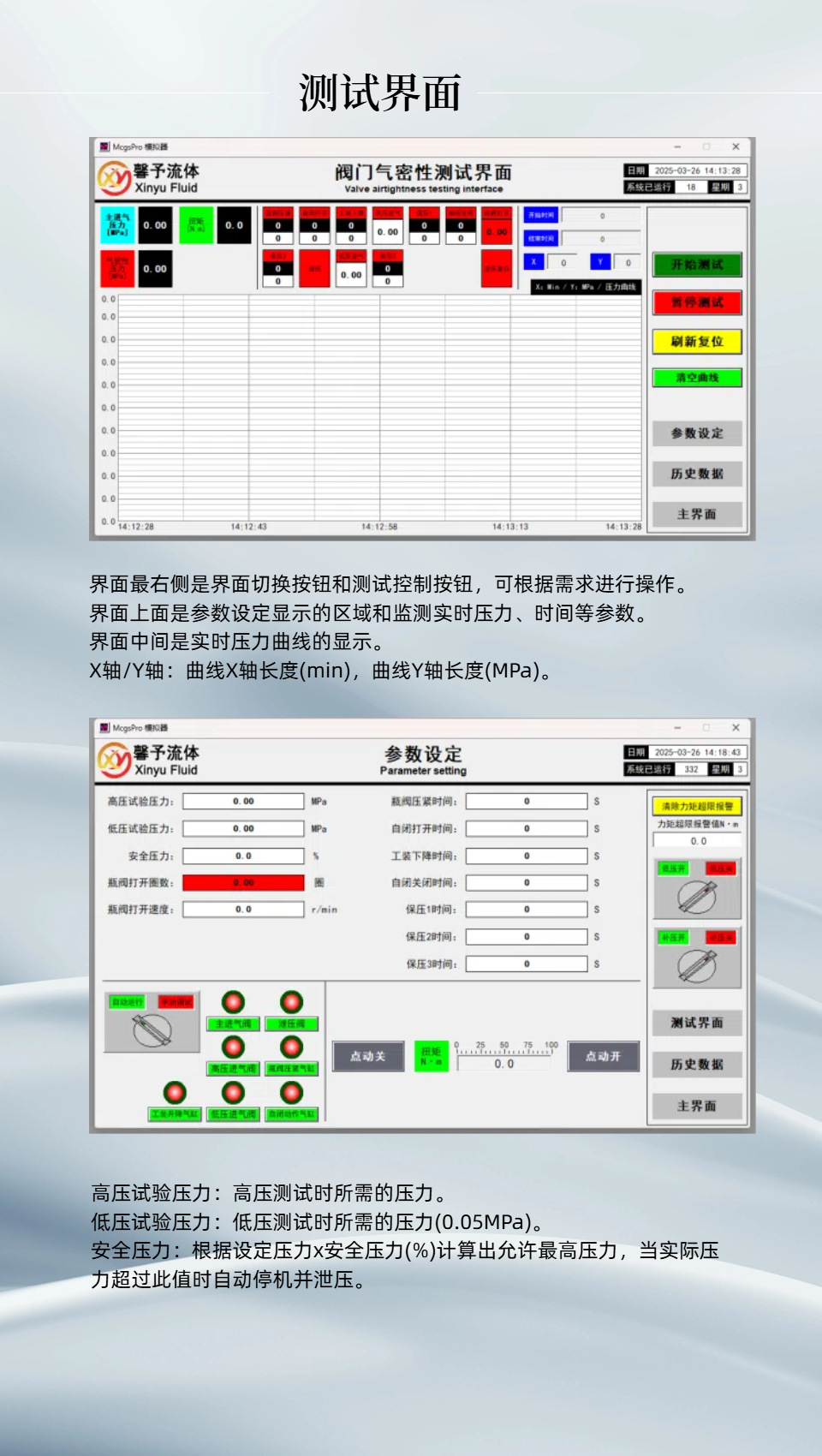Image resolution: width=822 pixels, height=1456 pixels.
Task: Click the 保压2时间 input field
Action: tap(527, 937)
